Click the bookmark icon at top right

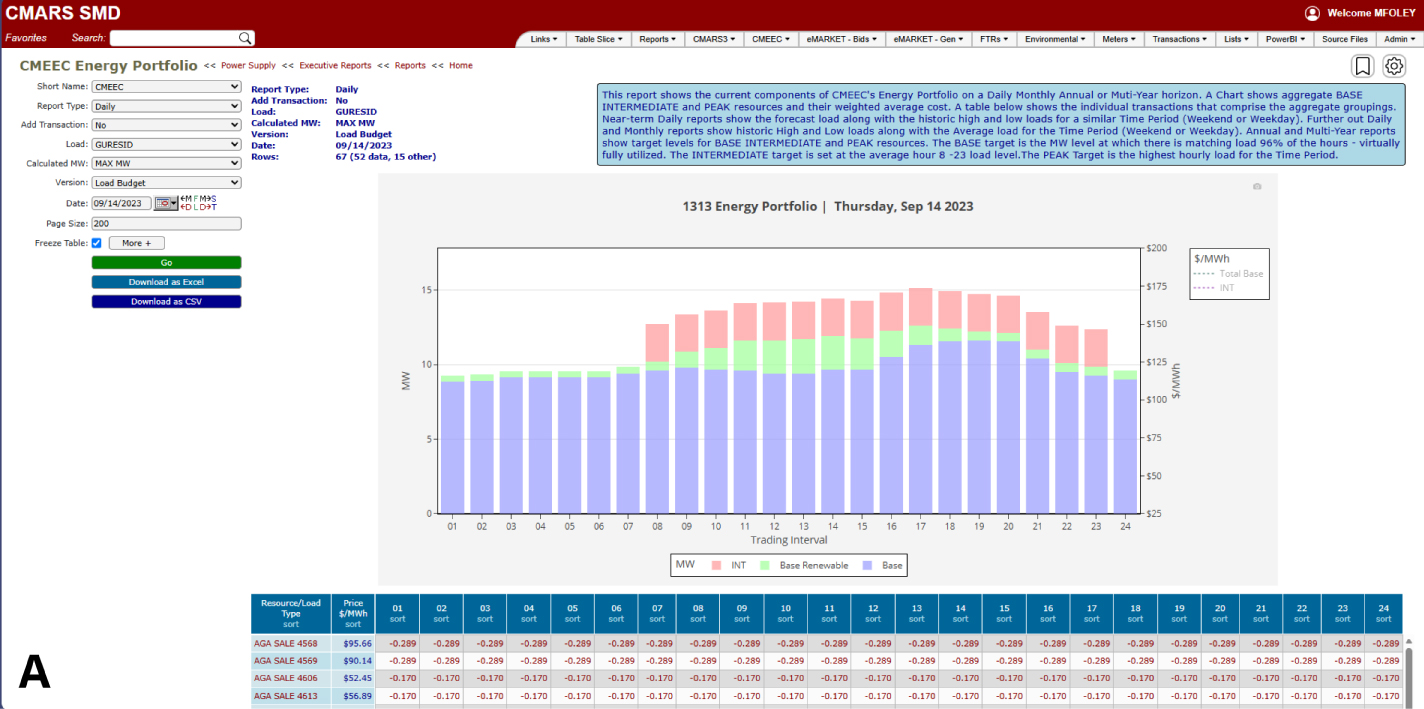point(1362,67)
